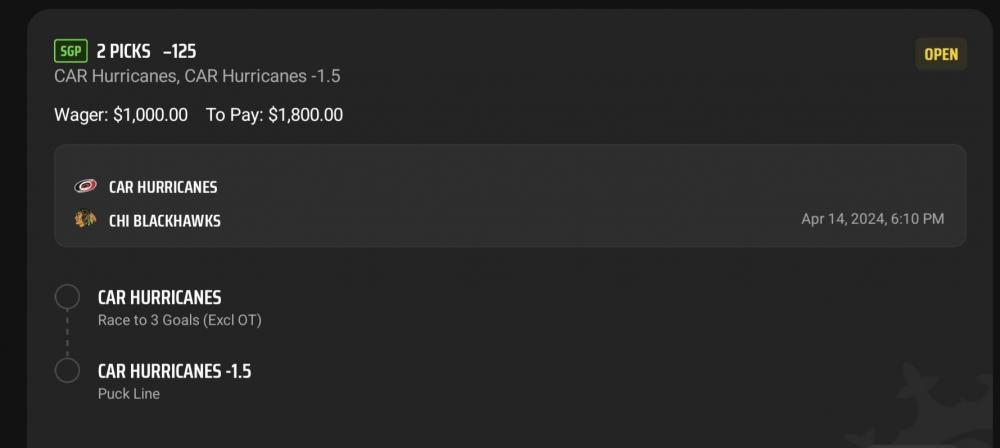Open the Hurricanes vs Blackhawks matchup card

(x=510, y=196)
